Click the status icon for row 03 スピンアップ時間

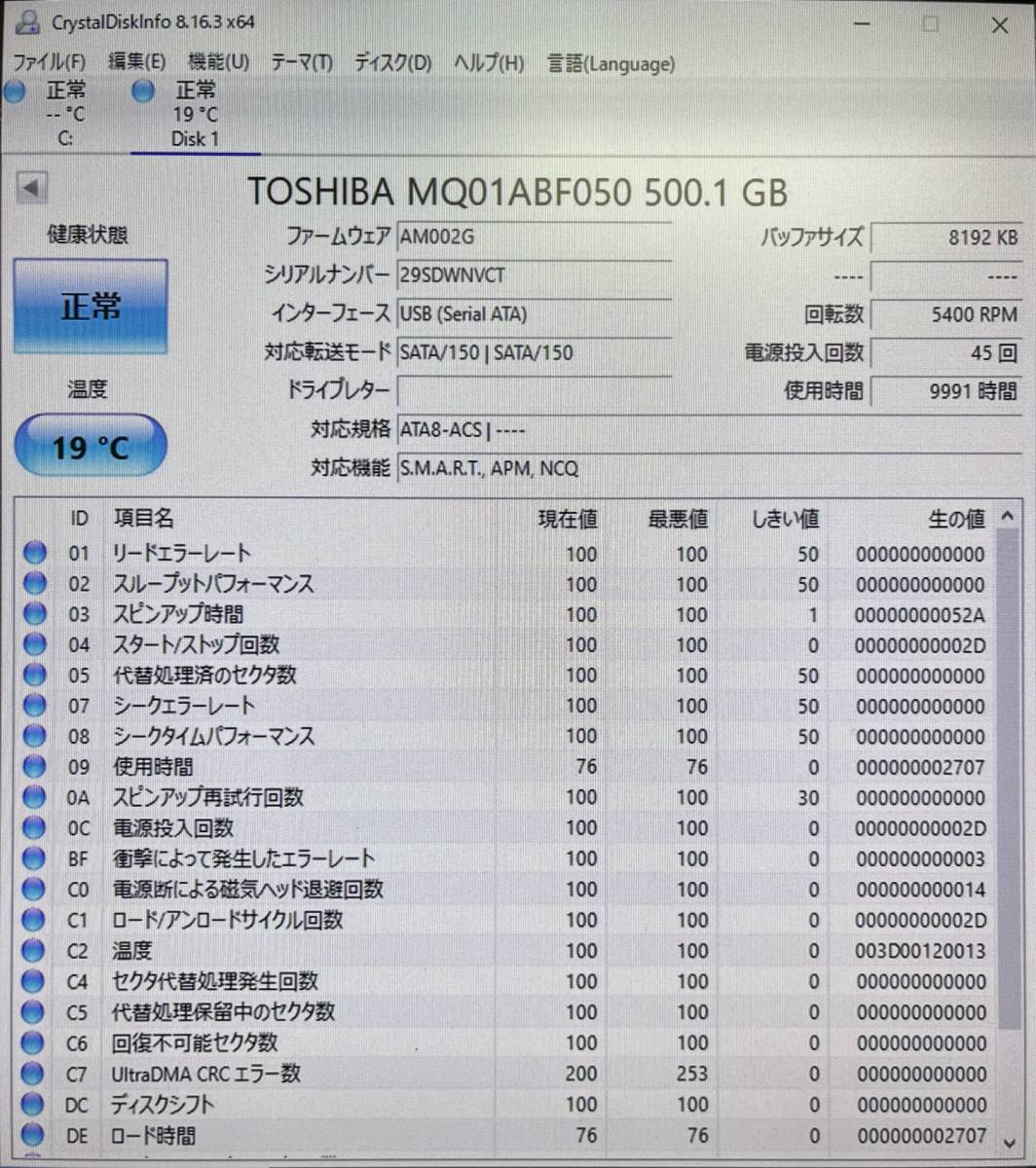tap(35, 614)
